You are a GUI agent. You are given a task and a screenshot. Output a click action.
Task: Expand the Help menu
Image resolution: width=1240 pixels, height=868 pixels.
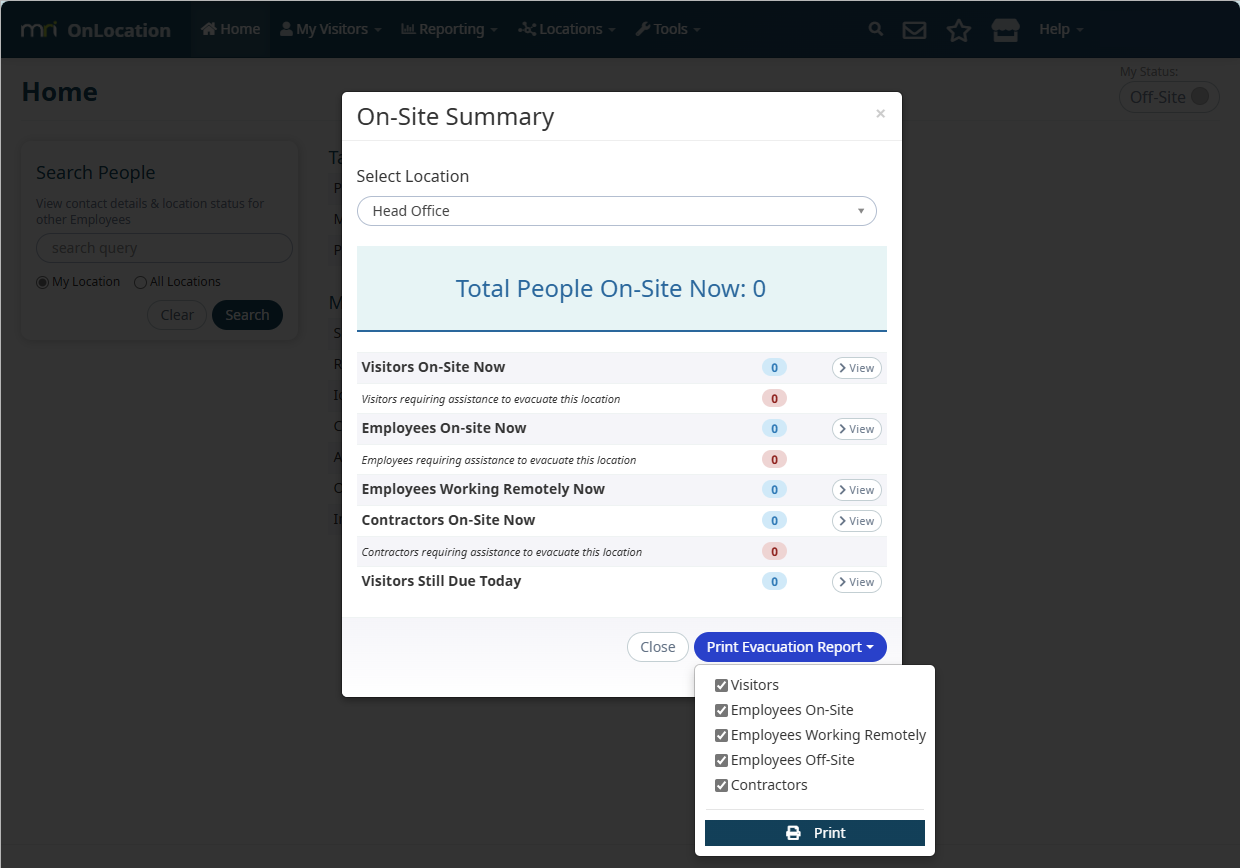pyautogui.click(x=1060, y=30)
